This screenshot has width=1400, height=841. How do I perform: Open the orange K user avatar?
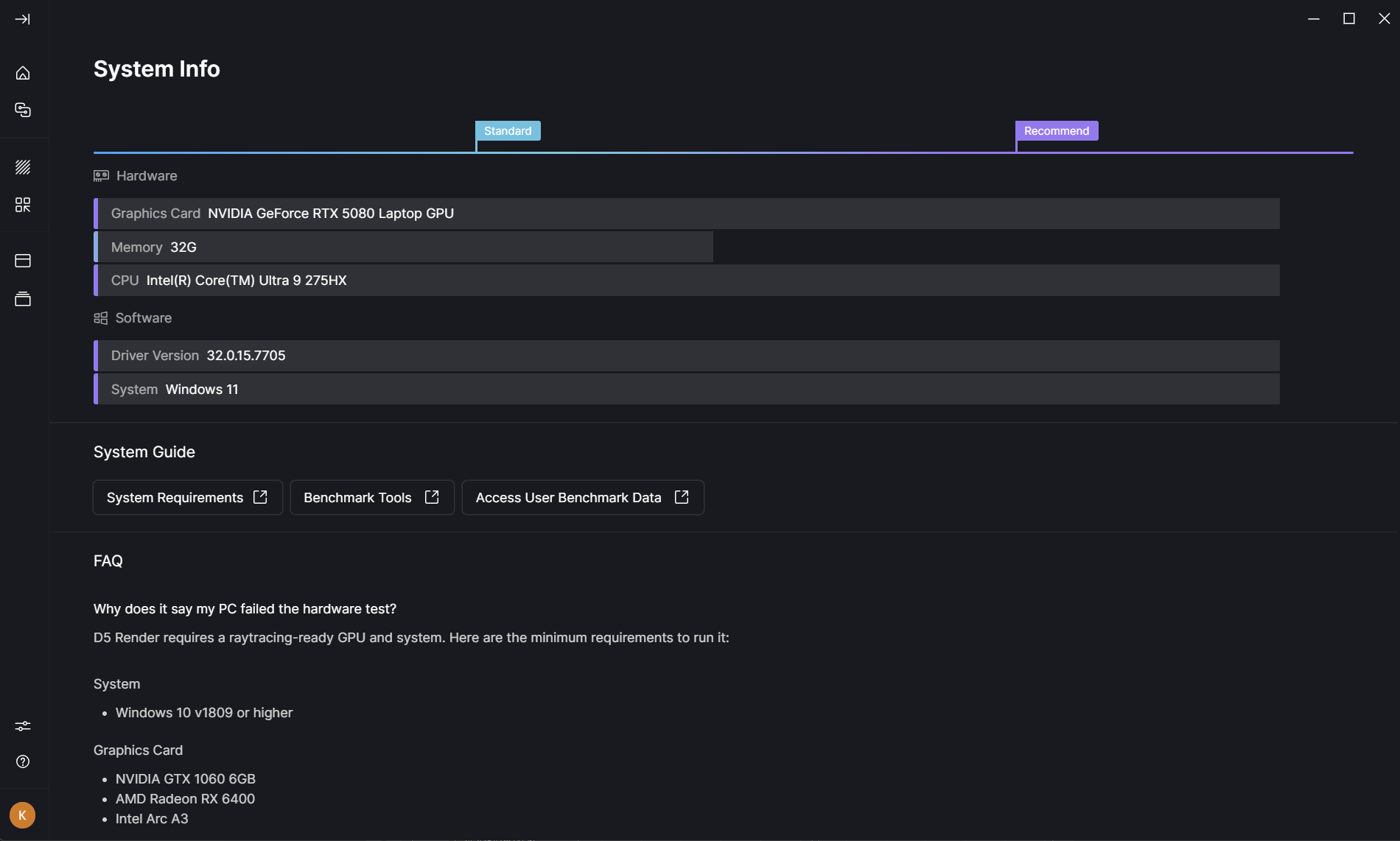tap(22, 815)
